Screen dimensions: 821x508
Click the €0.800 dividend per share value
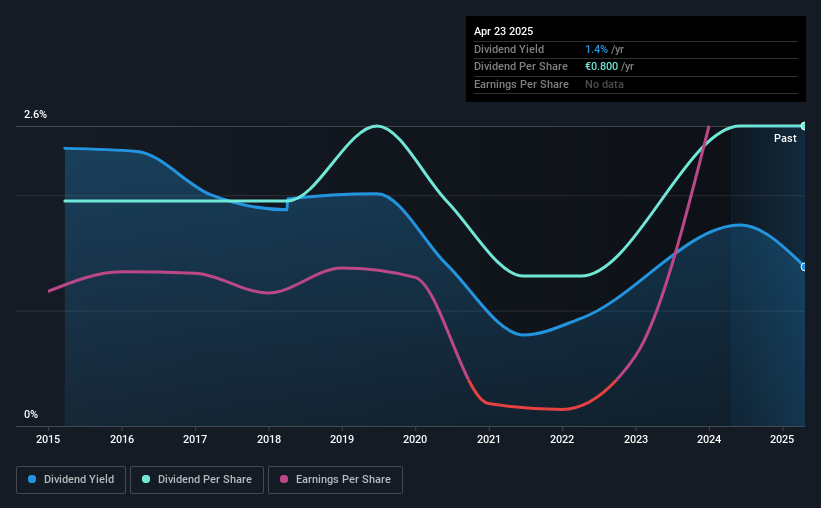602,67
